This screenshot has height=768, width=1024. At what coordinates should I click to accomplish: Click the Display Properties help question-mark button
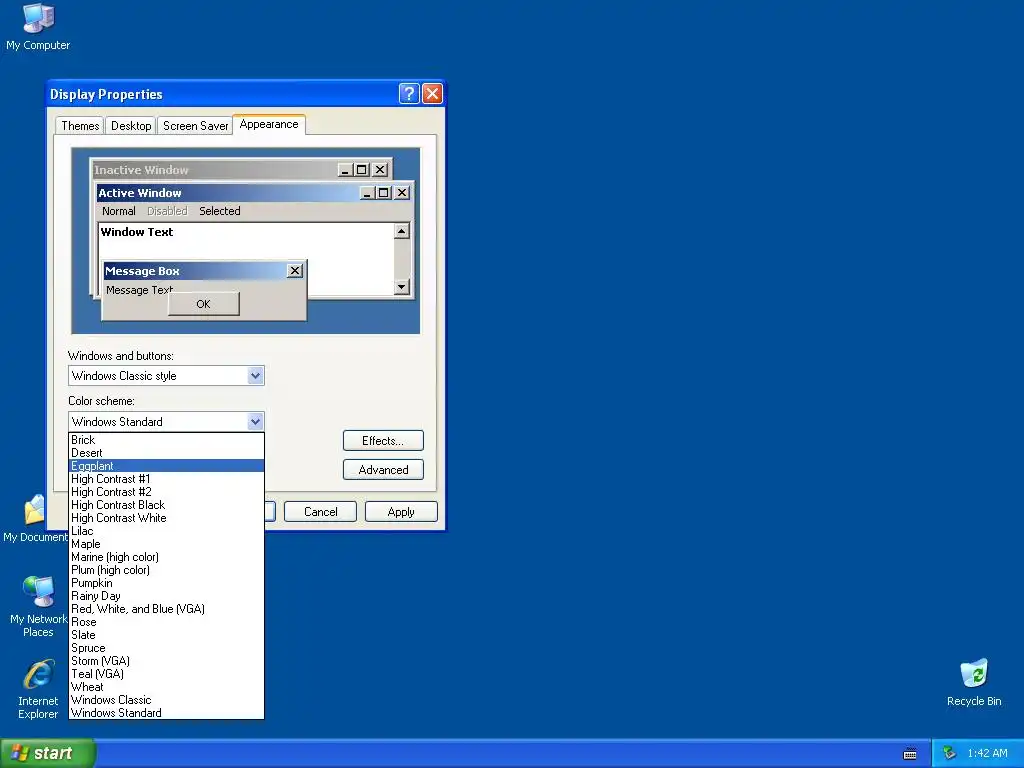tap(409, 94)
